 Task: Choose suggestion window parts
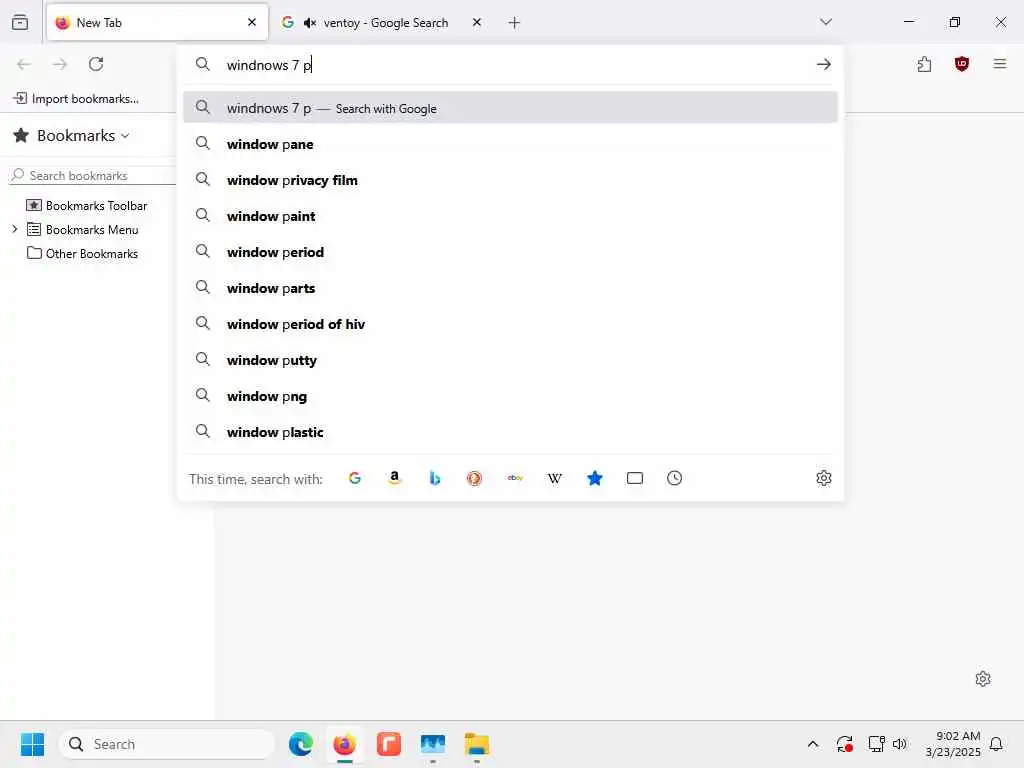(510, 287)
